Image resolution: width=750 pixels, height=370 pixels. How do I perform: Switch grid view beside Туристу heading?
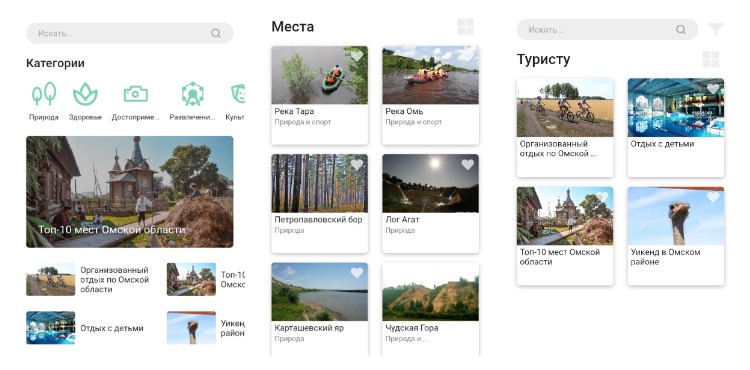pos(711,59)
